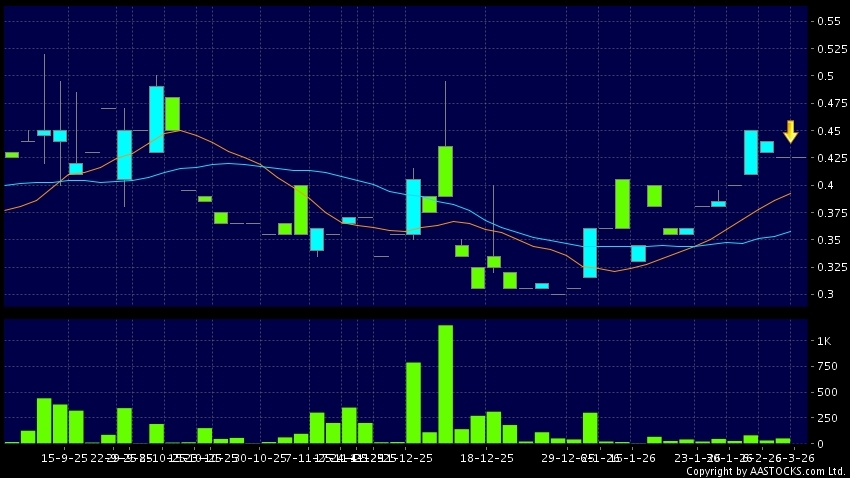The width and height of the screenshot is (850, 478).
Task: Select the tallest green volume bar
Action: point(445,384)
